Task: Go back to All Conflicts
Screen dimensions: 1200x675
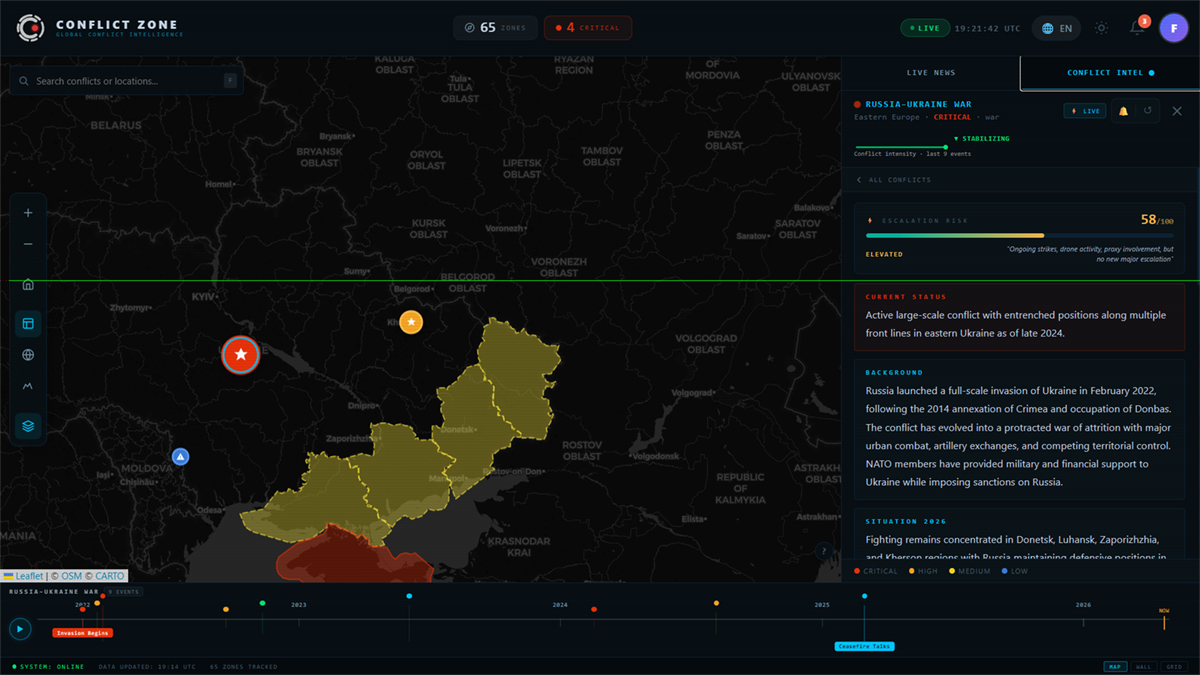Action: (x=893, y=180)
